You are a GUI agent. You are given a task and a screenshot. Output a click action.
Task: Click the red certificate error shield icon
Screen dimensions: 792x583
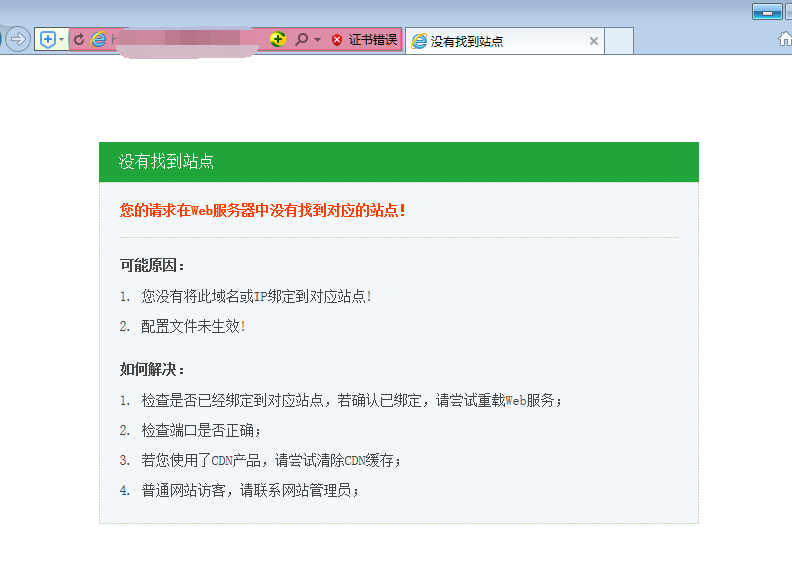pos(337,40)
